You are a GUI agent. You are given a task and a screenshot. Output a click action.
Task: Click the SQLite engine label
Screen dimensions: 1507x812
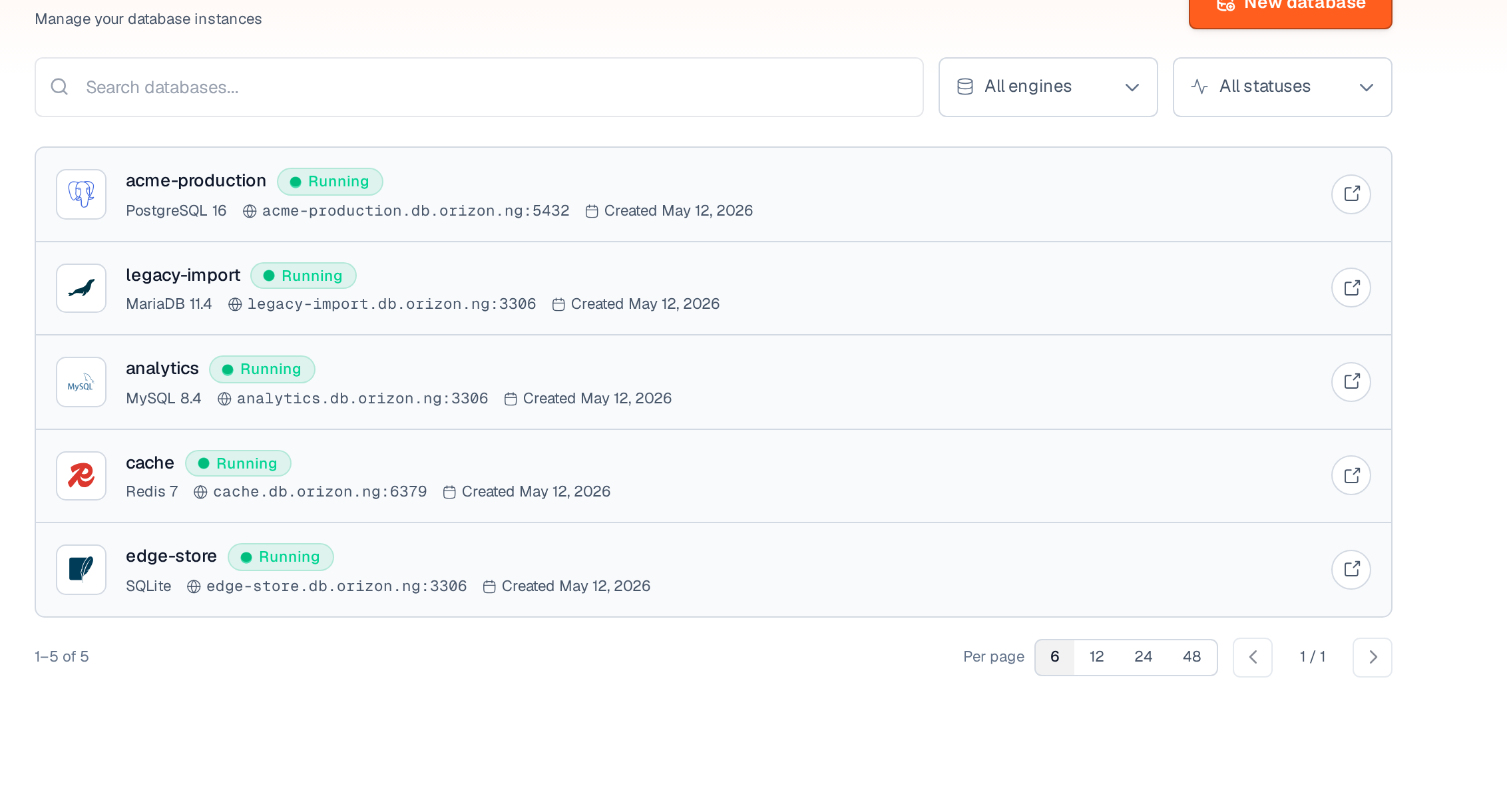[148, 586]
